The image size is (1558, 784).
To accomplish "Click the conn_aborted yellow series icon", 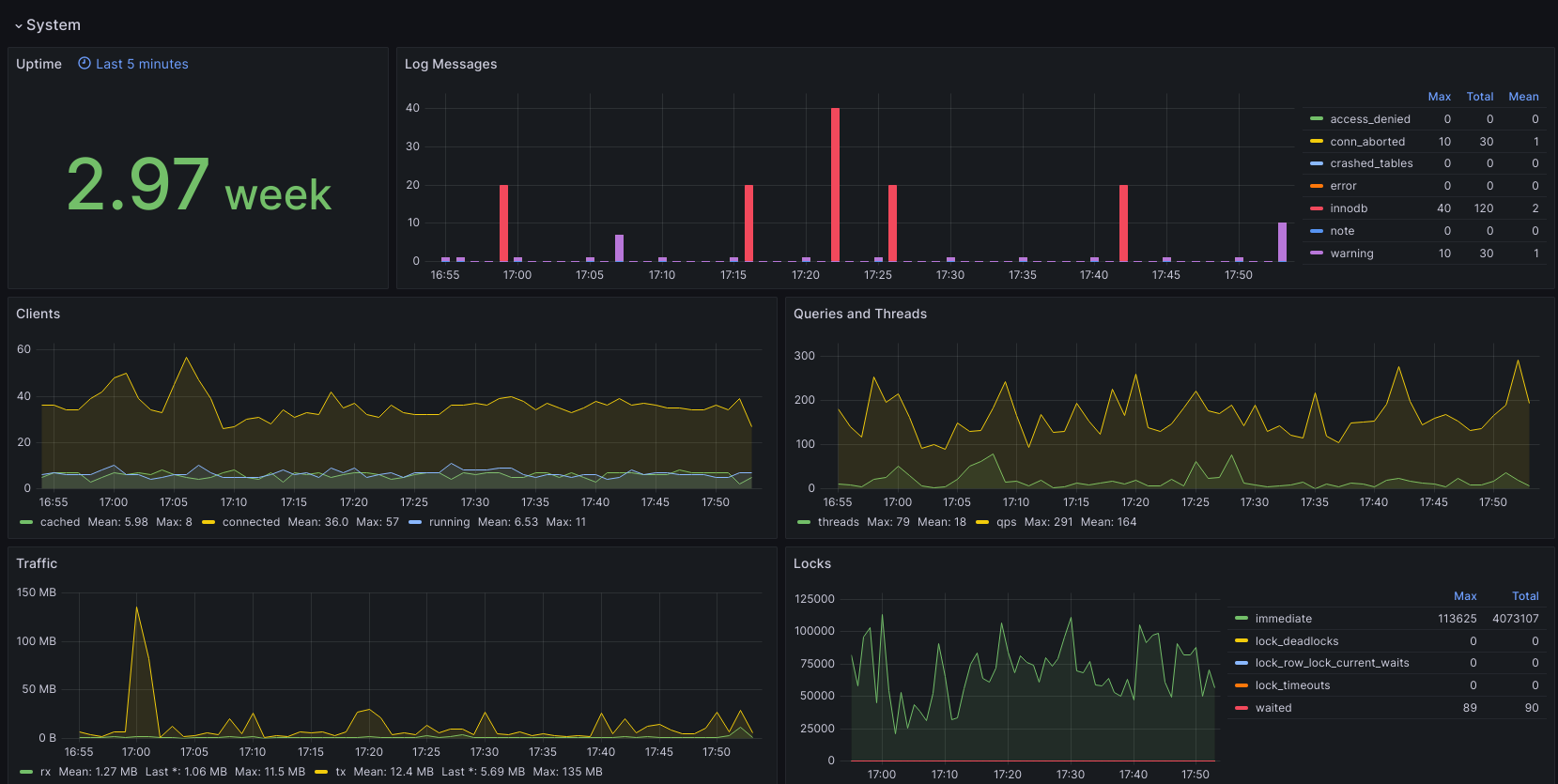I will pyautogui.click(x=1317, y=142).
